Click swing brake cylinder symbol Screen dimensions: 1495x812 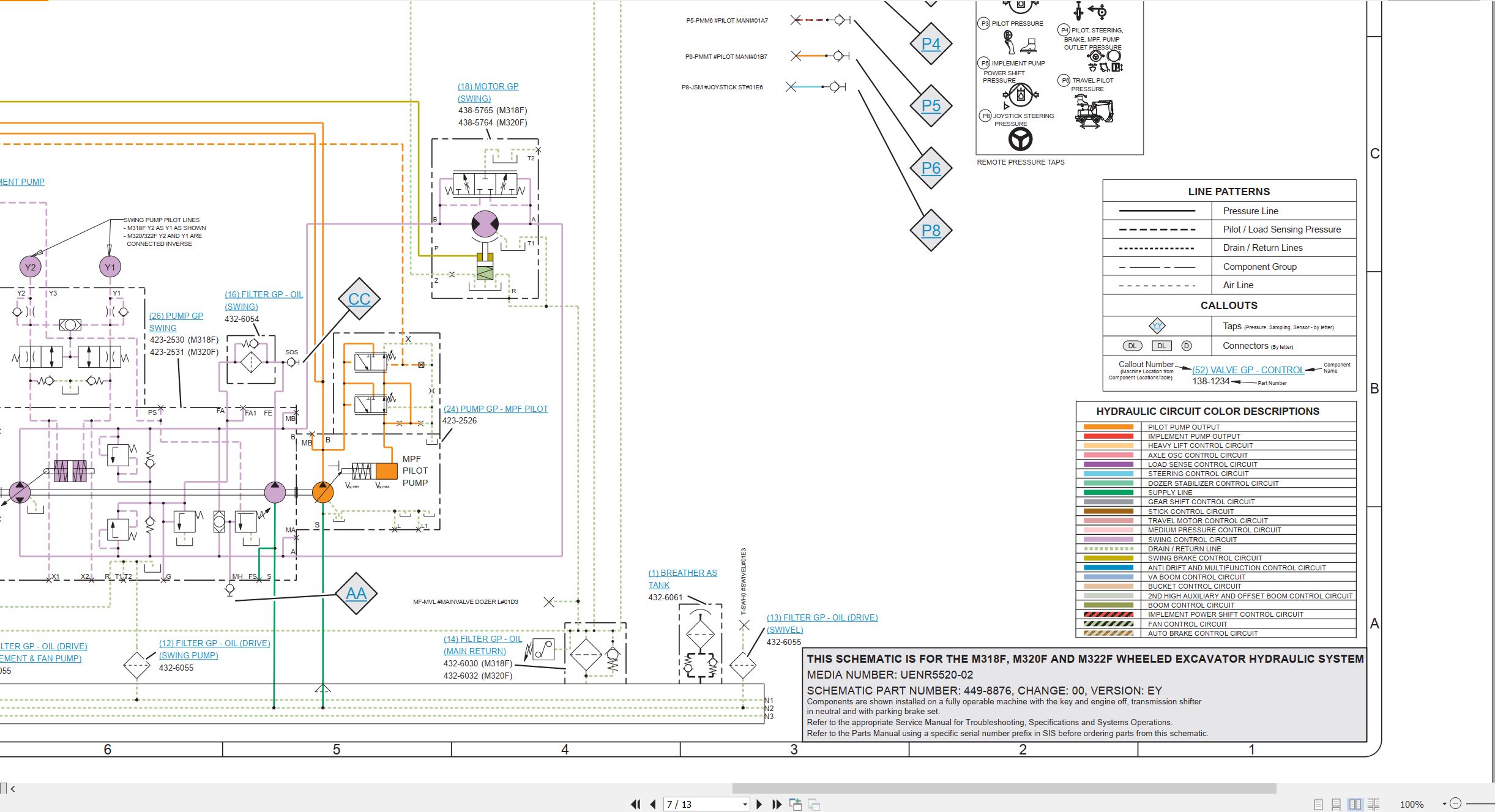[485, 267]
